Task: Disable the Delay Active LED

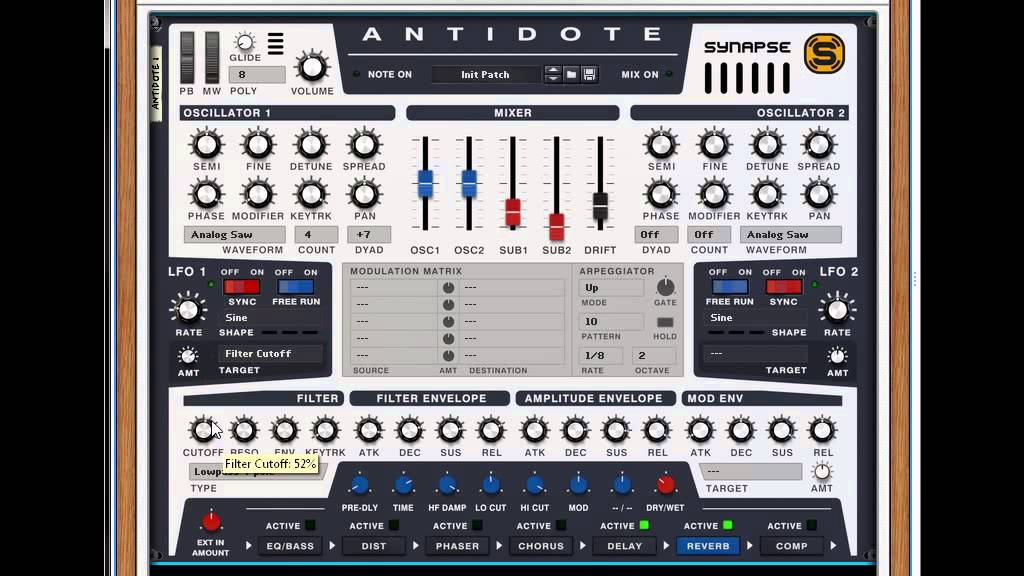Action: 645,525
